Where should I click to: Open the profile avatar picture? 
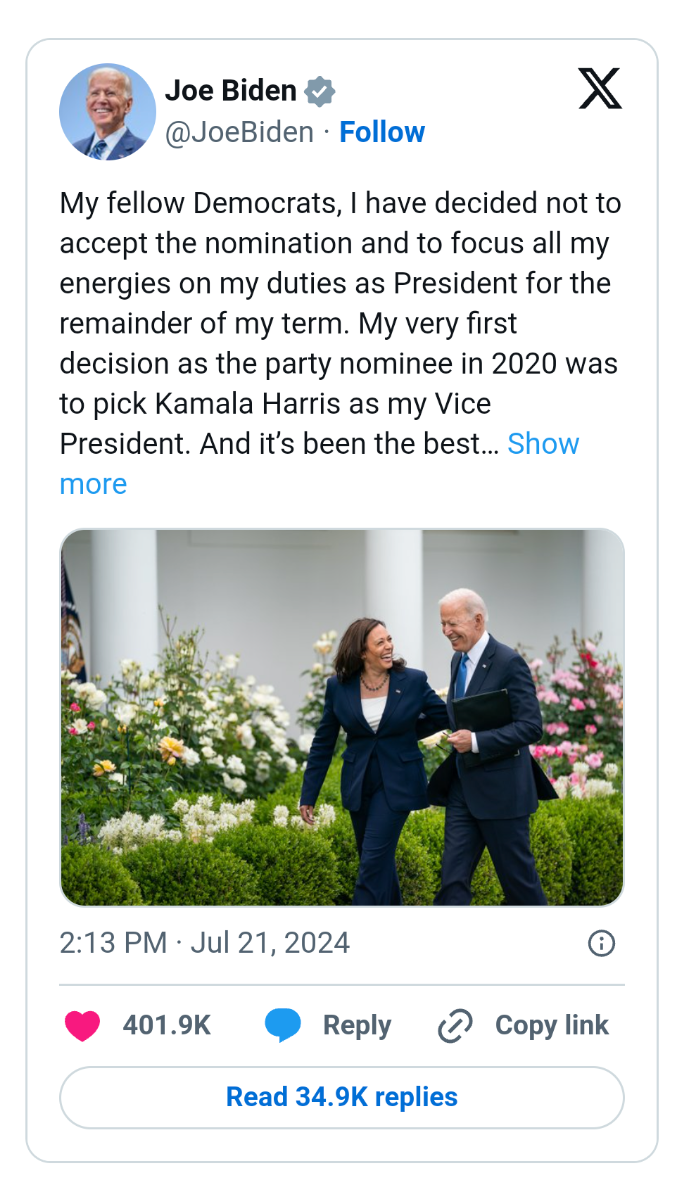tap(107, 111)
